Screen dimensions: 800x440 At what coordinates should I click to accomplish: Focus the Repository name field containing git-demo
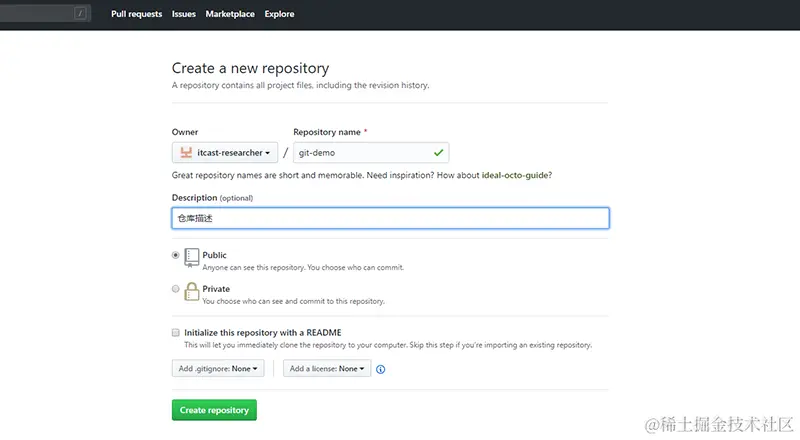[x=371, y=152]
